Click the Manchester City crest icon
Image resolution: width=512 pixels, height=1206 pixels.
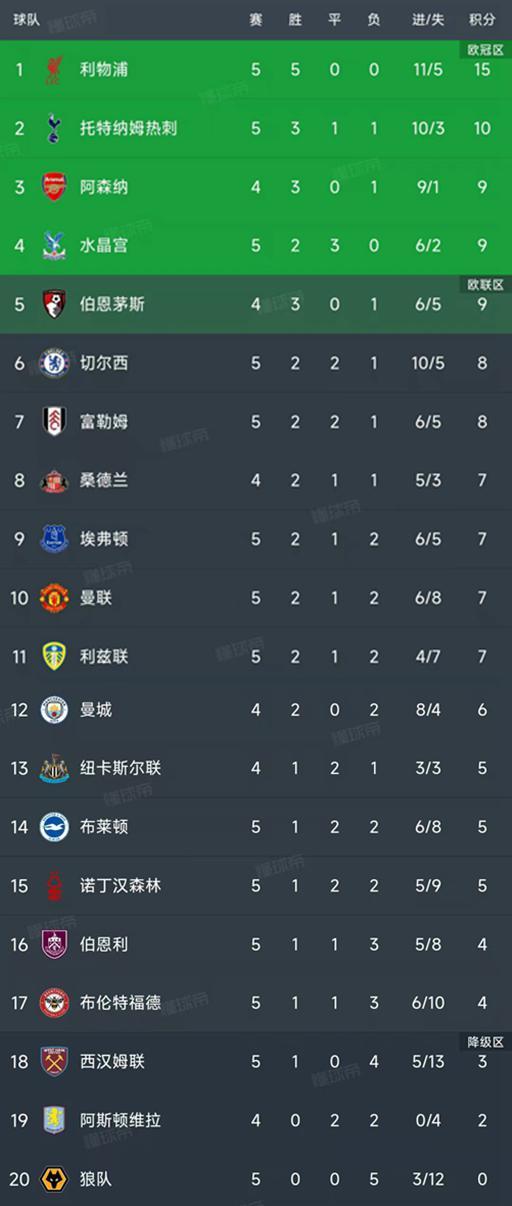click(53, 710)
